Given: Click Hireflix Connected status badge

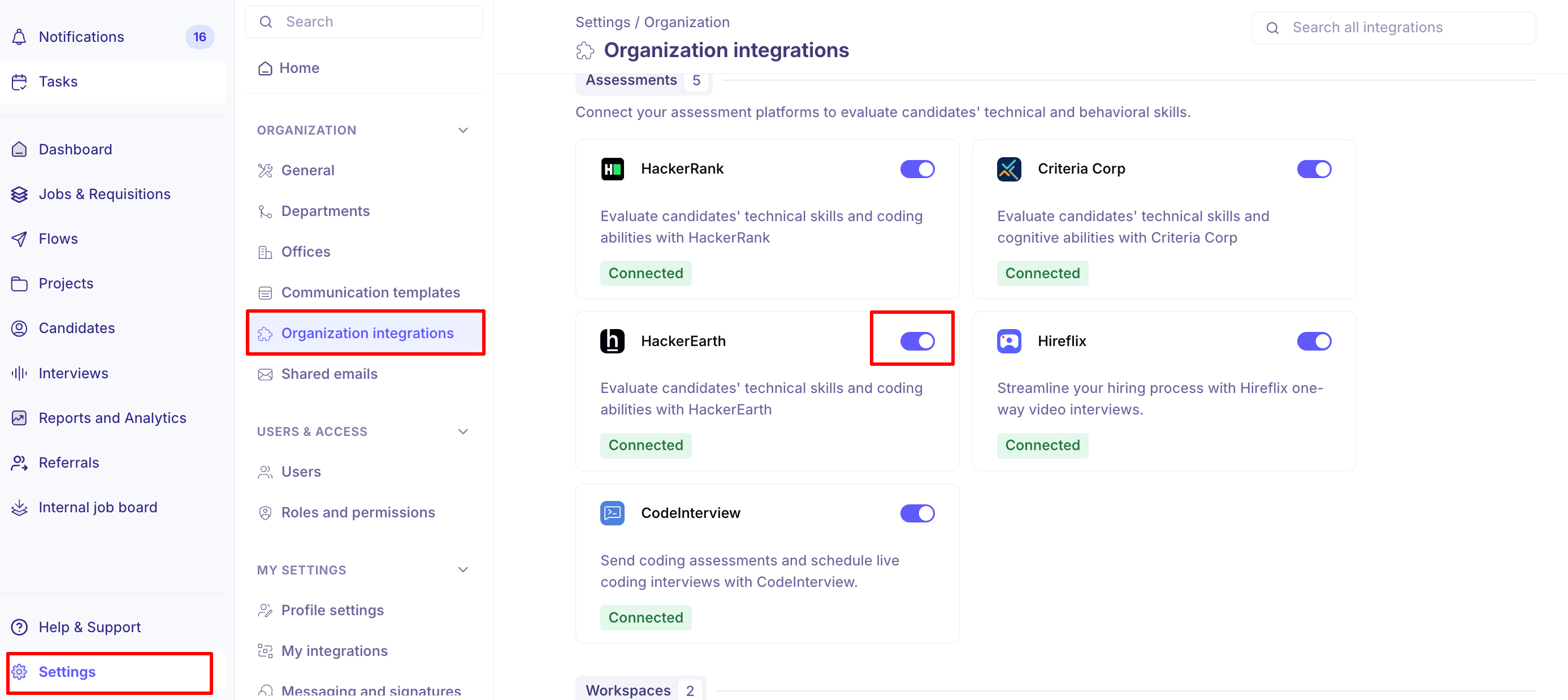Looking at the screenshot, I should [x=1043, y=446].
